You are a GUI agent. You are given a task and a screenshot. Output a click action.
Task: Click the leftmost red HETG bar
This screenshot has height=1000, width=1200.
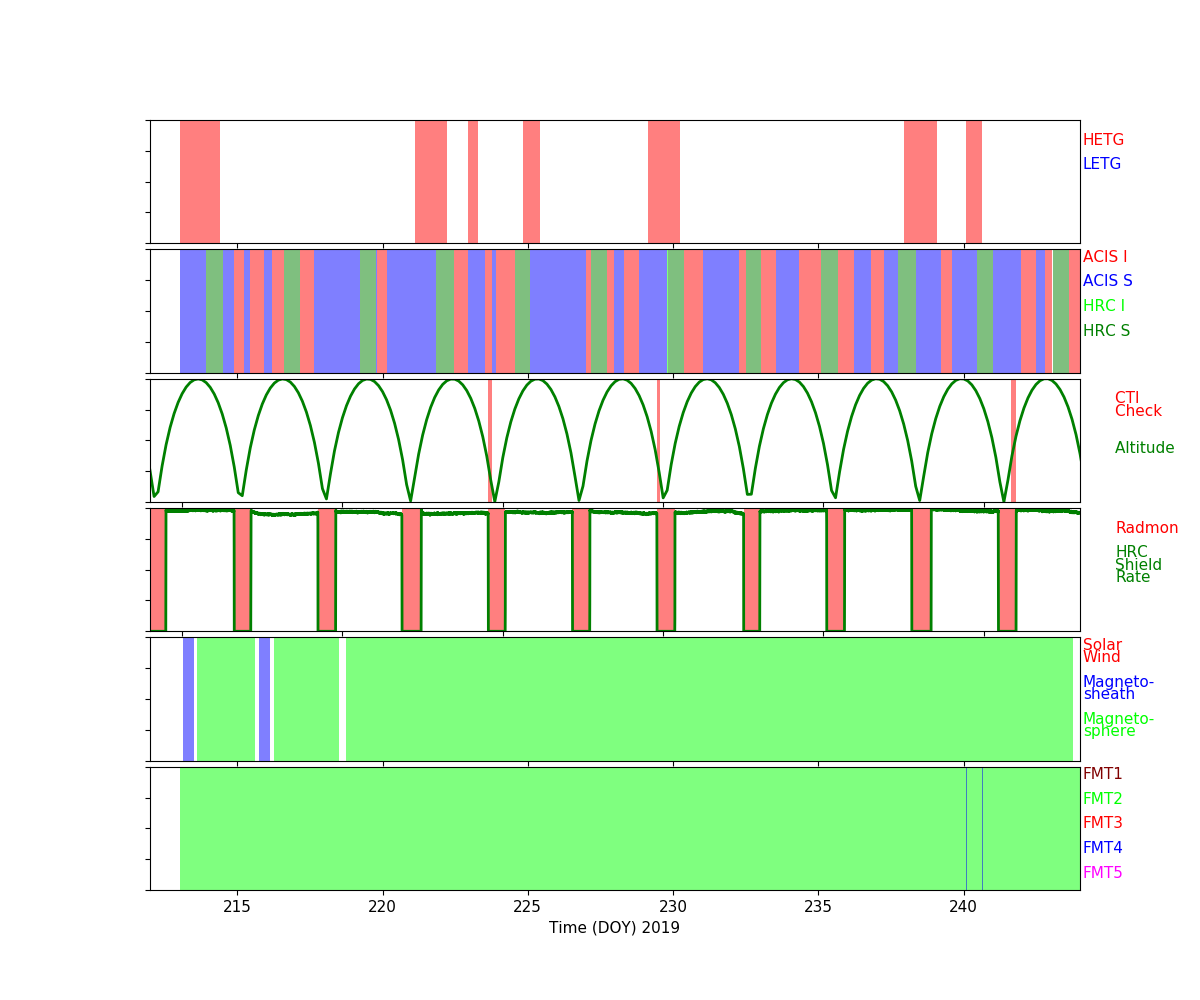(199, 181)
